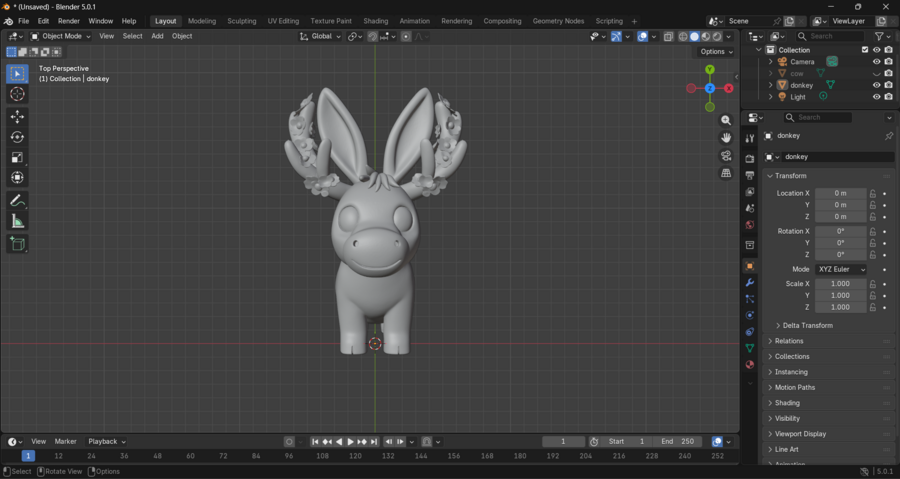This screenshot has height=479, width=900.
Task: Toggle camera view in the viewport
Action: point(726,156)
